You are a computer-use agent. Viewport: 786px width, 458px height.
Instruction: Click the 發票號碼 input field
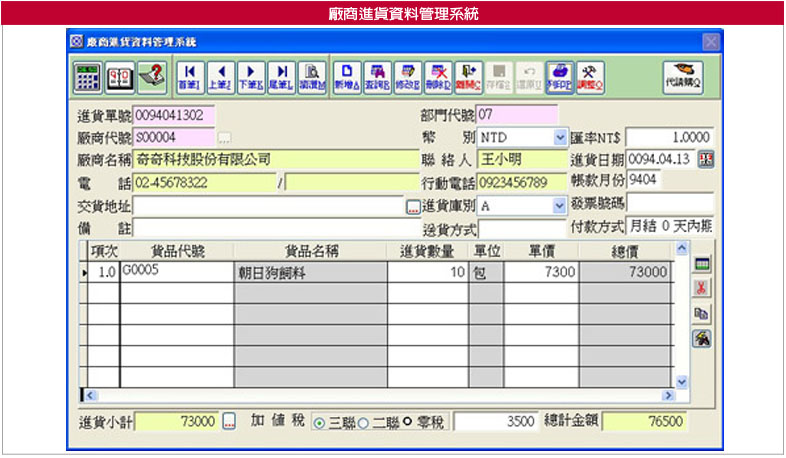click(669, 205)
